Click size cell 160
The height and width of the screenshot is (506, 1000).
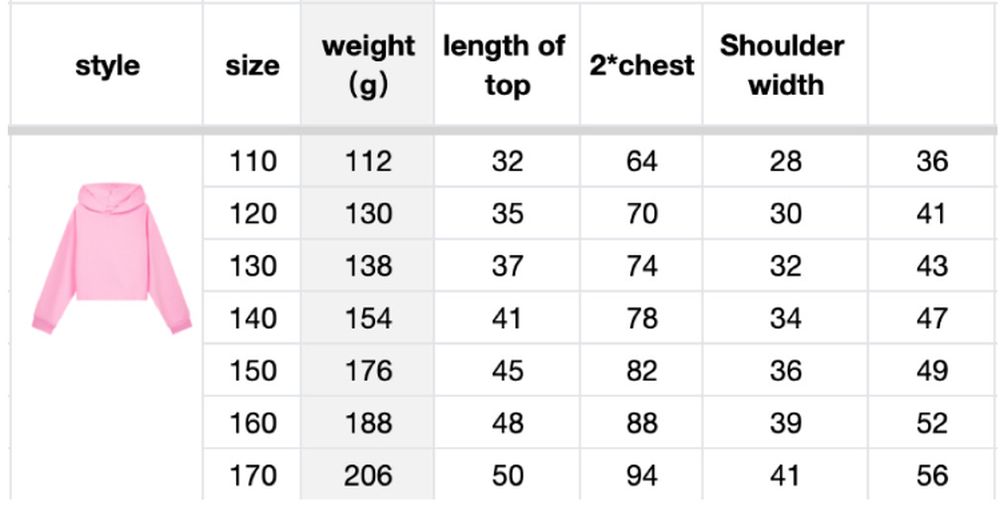tap(252, 423)
